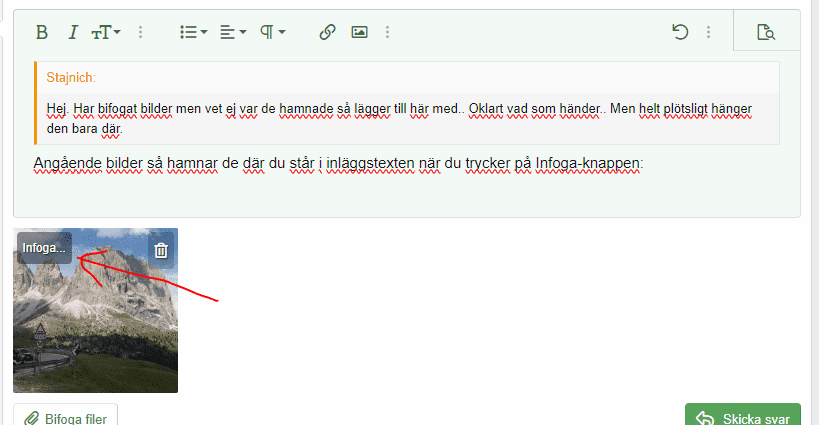Click the Infoga... button on the attached image
Viewport: 819px width, 425px height.
point(44,248)
